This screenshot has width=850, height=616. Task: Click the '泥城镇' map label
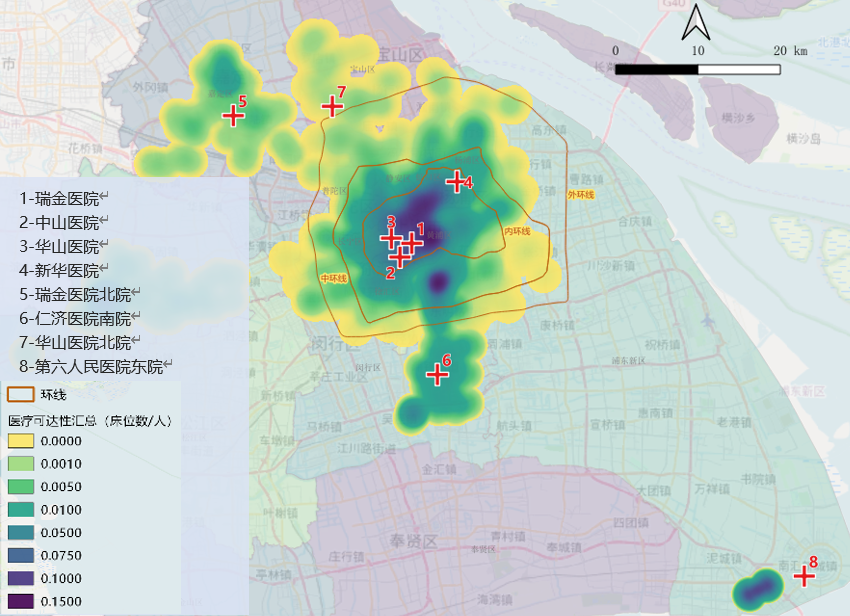point(724,558)
